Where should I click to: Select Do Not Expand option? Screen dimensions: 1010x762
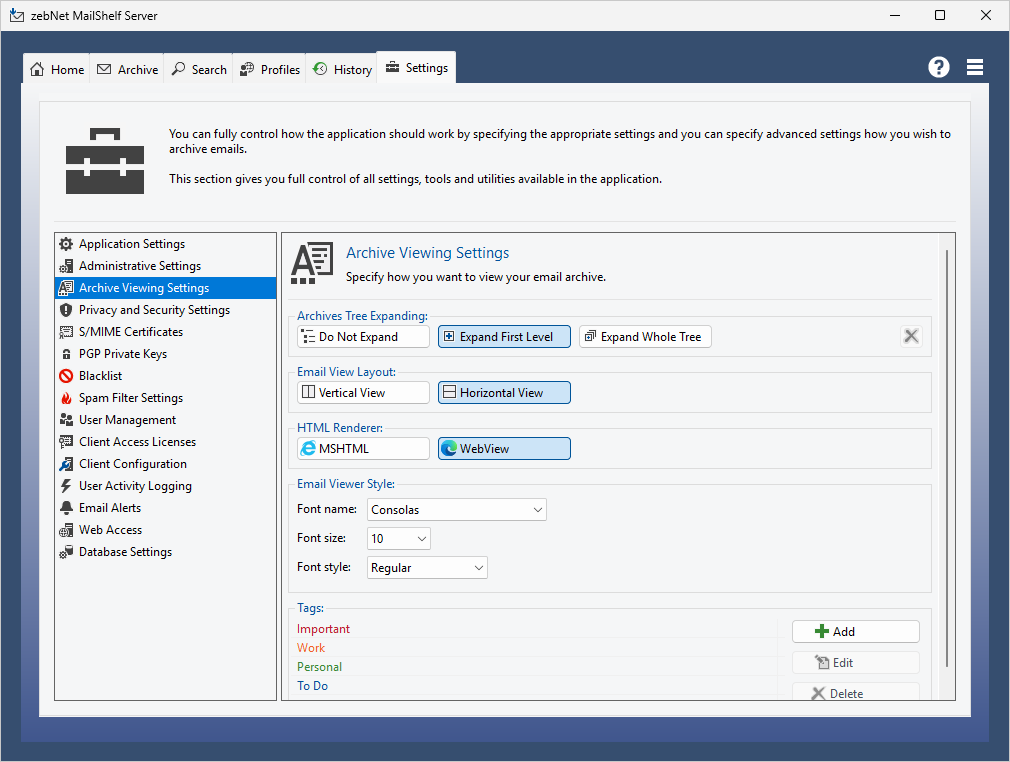click(363, 337)
